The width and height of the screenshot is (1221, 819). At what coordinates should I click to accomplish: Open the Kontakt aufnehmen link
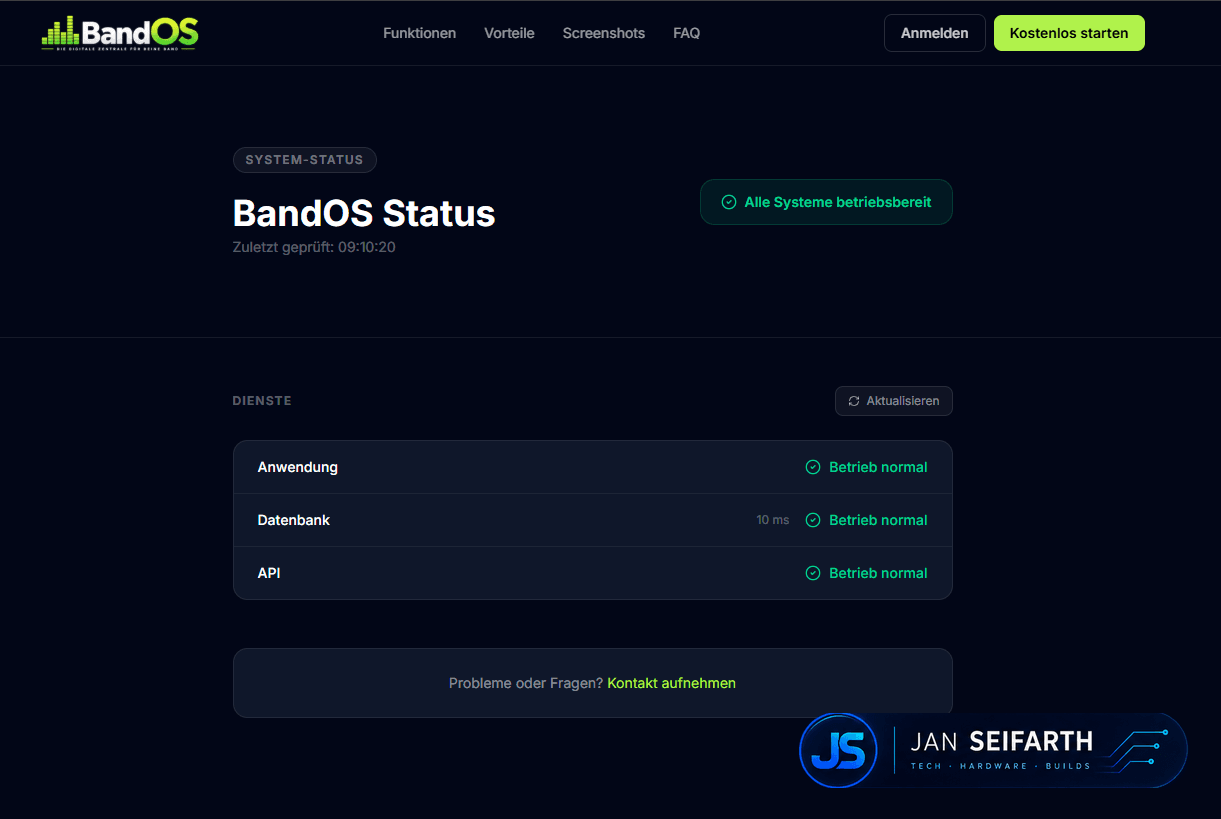(x=671, y=683)
